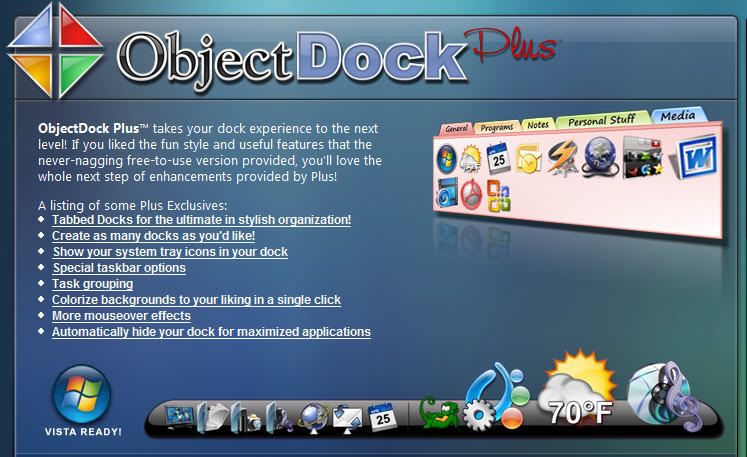
Task: Open the globe icon in the tabbed dock
Action: (599, 157)
